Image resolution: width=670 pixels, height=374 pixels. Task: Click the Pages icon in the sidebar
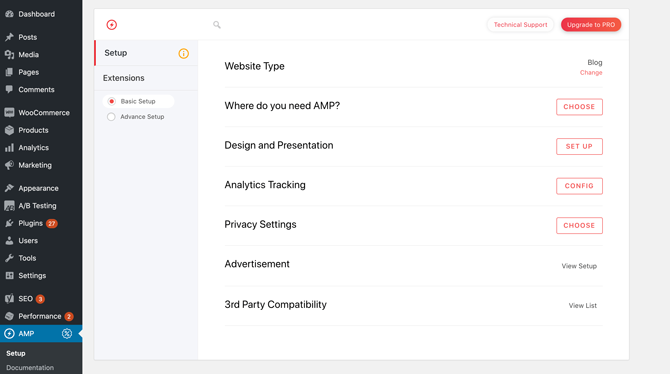point(9,72)
